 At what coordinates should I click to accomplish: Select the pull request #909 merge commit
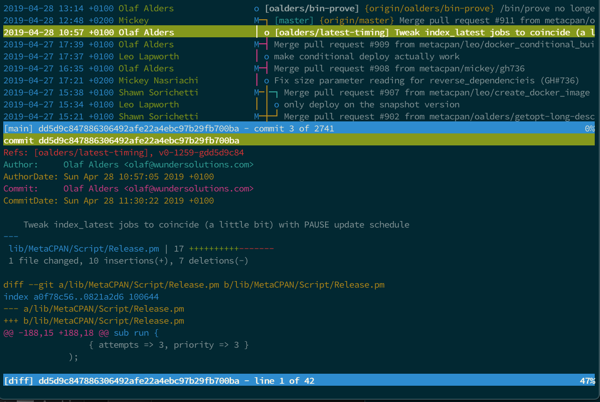point(400,44)
